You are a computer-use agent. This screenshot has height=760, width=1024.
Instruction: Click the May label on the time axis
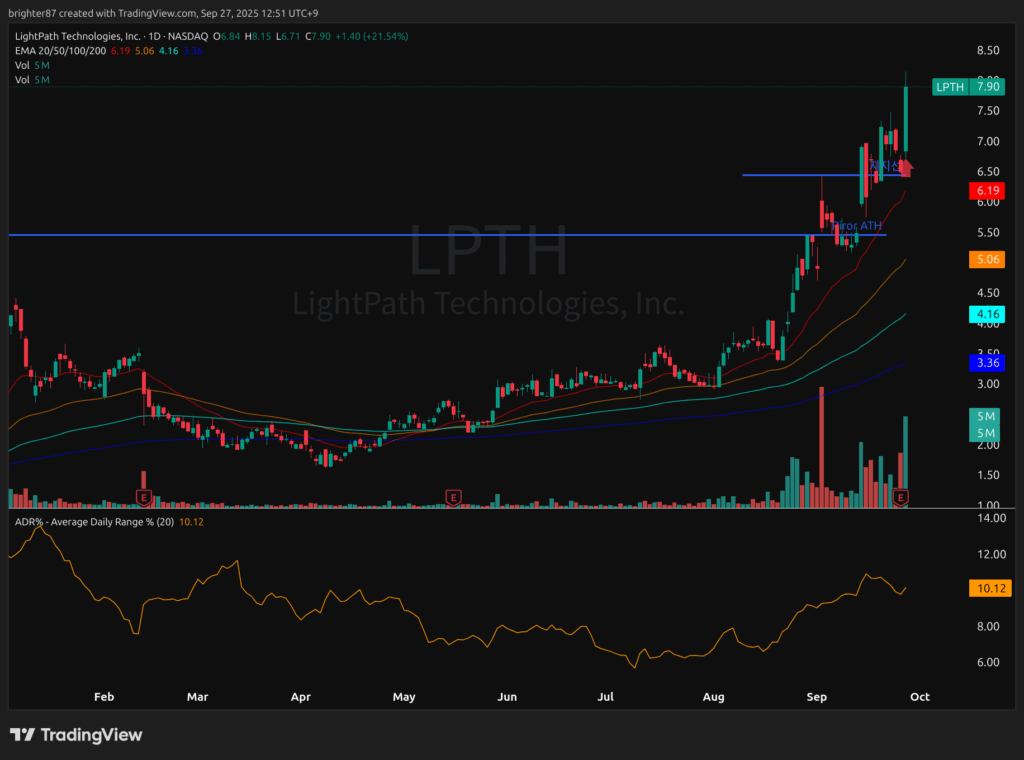click(x=404, y=697)
